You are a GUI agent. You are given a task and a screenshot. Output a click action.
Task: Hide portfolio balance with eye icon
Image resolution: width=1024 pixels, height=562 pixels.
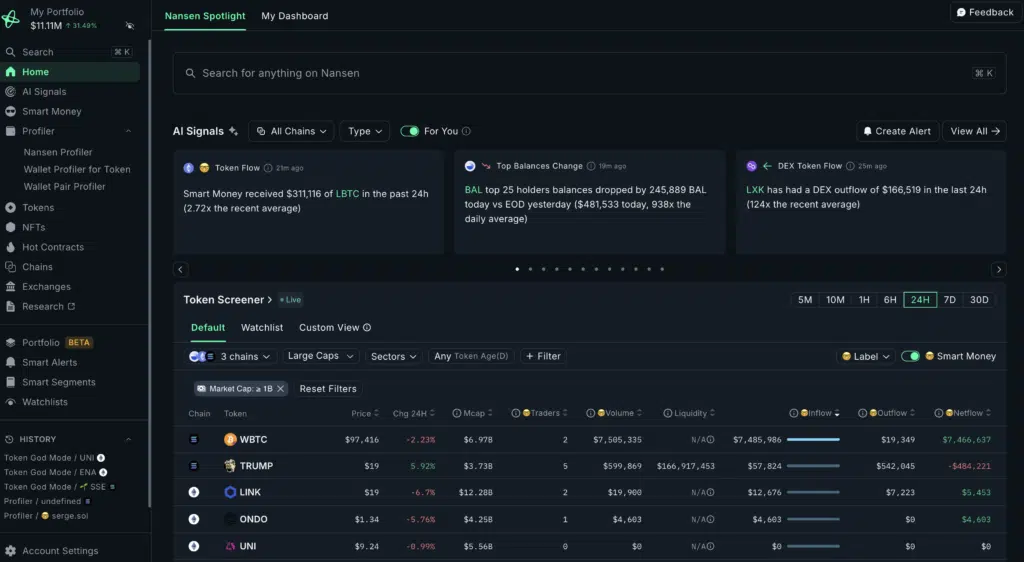click(x=130, y=25)
